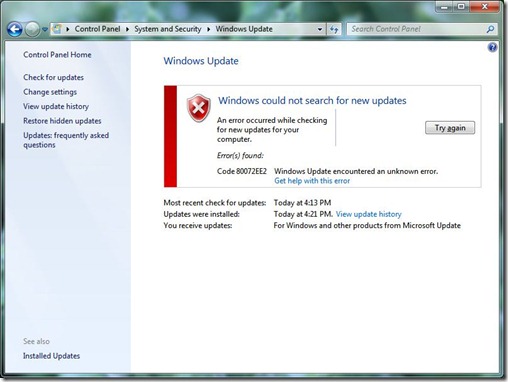Click the red error shield icon
This screenshot has width=508, height=382.
tap(198, 108)
